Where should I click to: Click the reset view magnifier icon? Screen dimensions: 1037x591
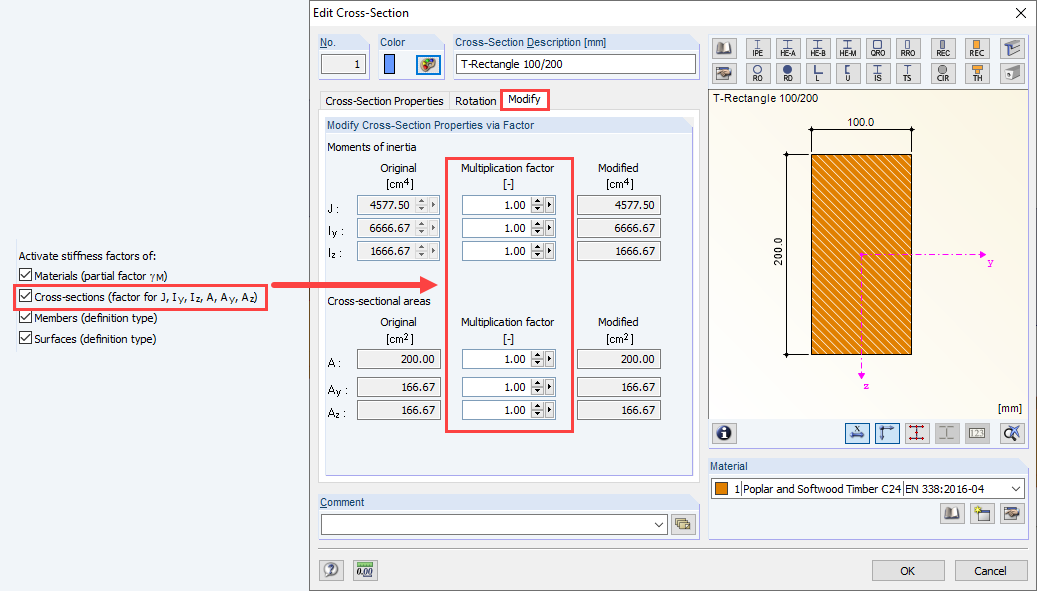click(x=1012, y=433)
